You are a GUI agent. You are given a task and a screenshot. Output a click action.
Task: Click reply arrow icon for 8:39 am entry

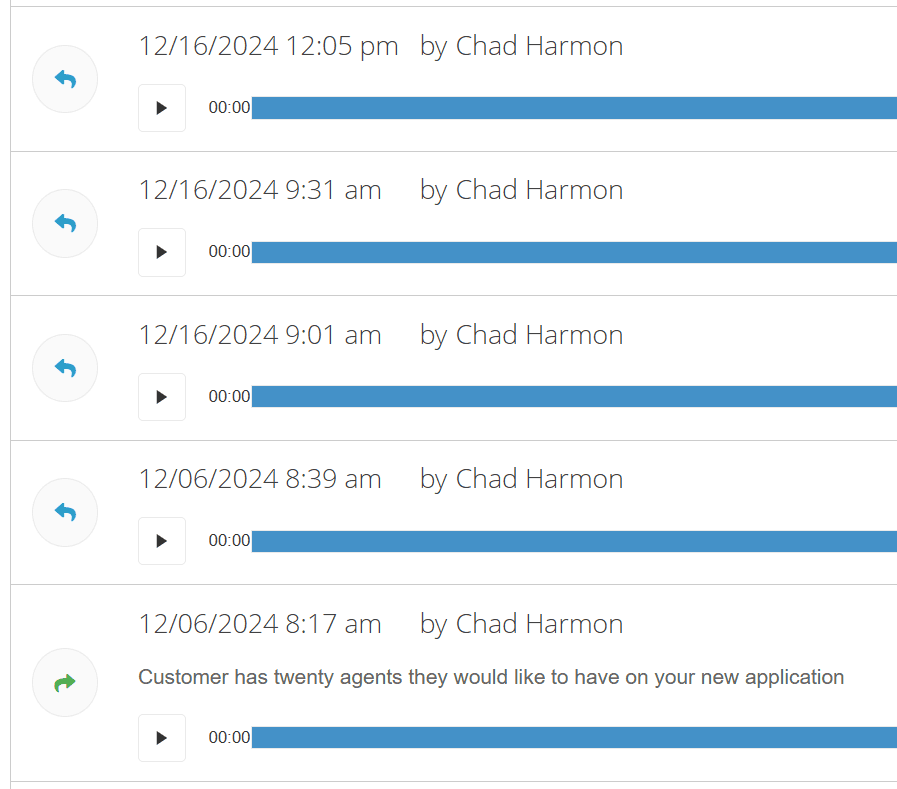65,512
